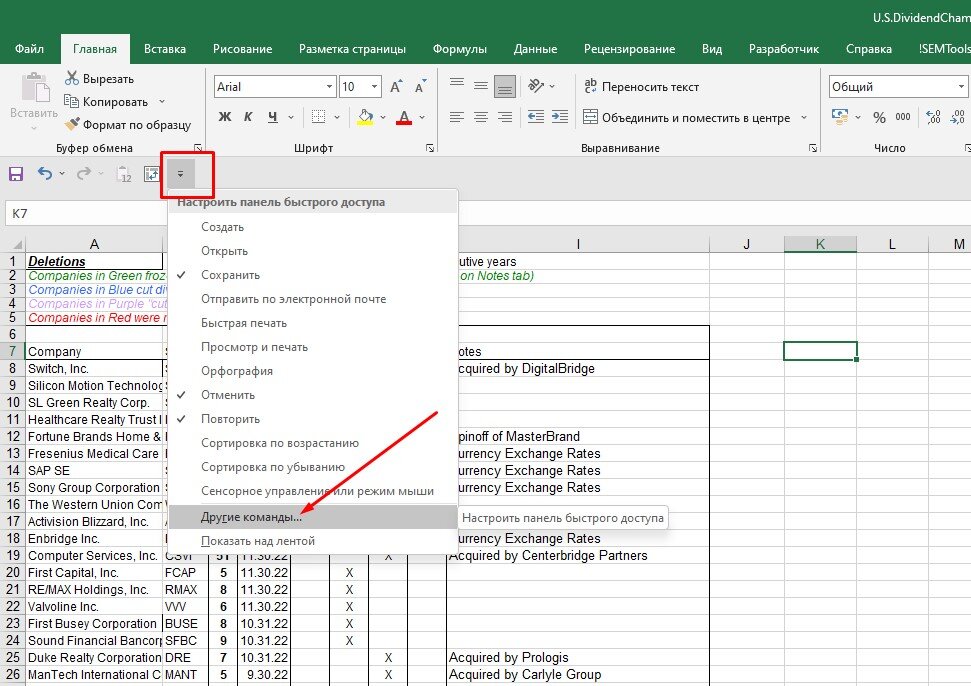This screenshot has height=686, width=971.
Task: Toggle Italic formatting (К)
Action: click(x=248, y=117)
